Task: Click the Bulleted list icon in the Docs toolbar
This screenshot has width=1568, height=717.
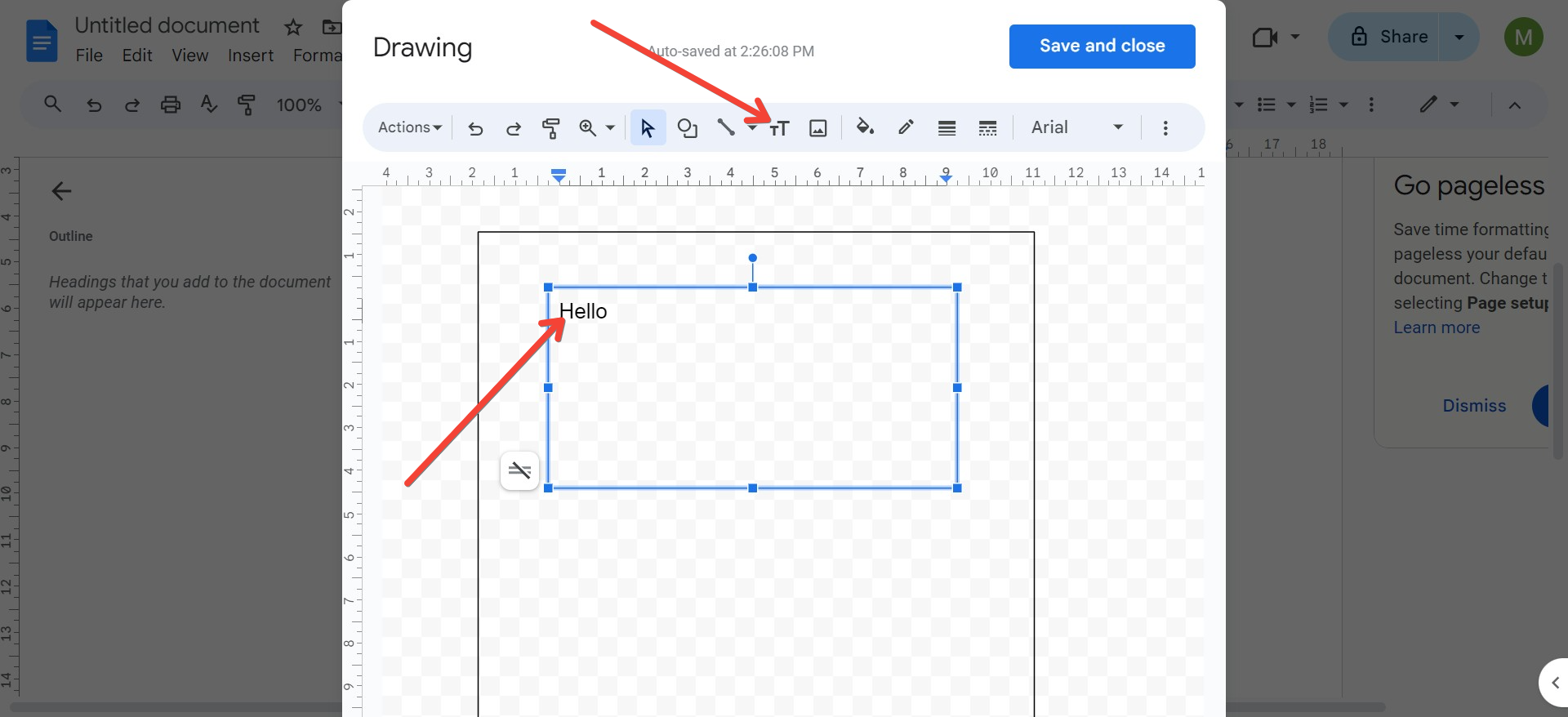Action: coord(1267,105)
